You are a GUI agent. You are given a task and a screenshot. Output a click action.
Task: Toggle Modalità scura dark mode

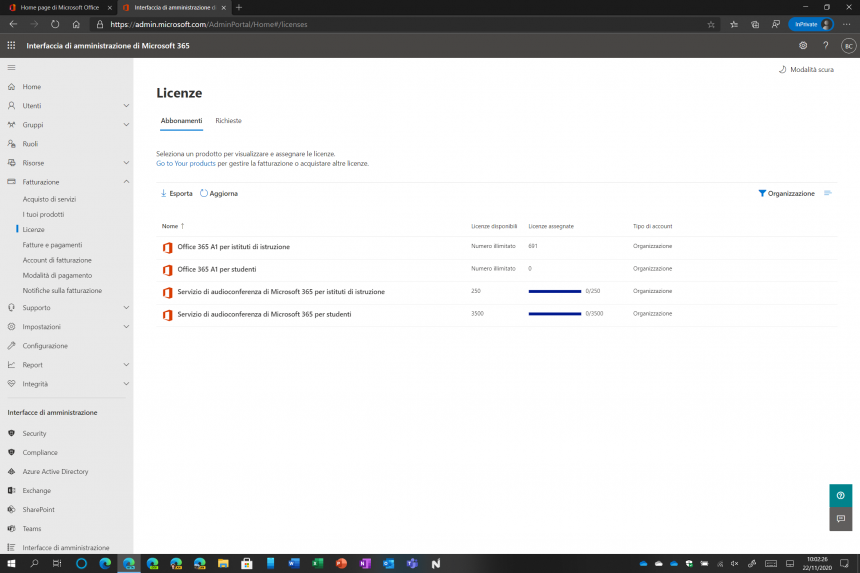(x=806, y=70)
